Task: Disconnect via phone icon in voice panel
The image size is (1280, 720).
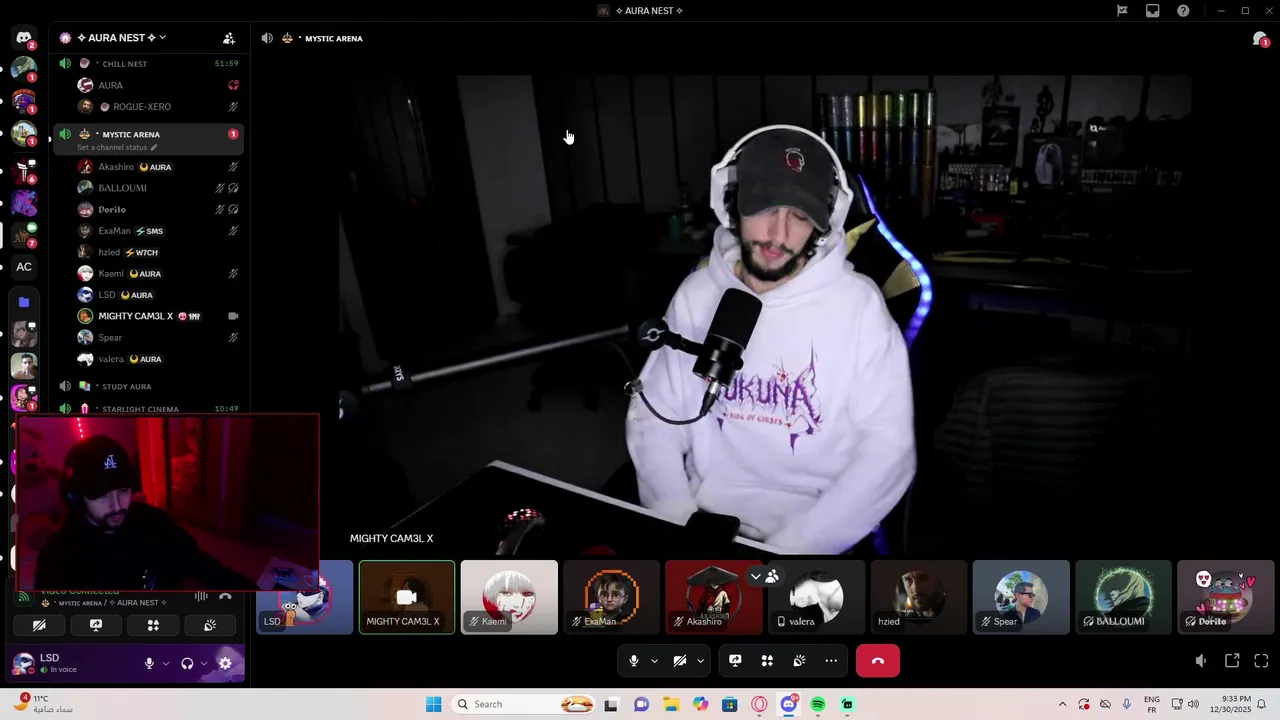Action: (225, 597)
